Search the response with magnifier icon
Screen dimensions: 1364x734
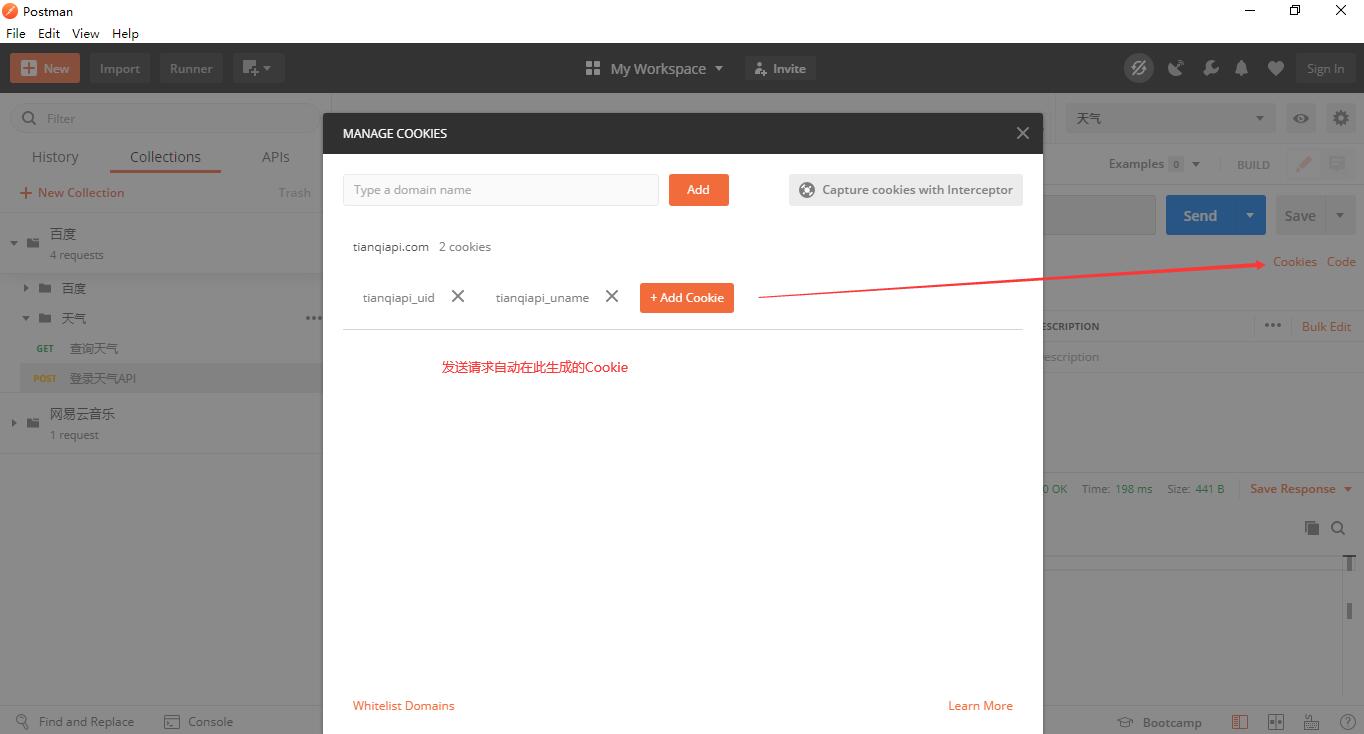1338,528
